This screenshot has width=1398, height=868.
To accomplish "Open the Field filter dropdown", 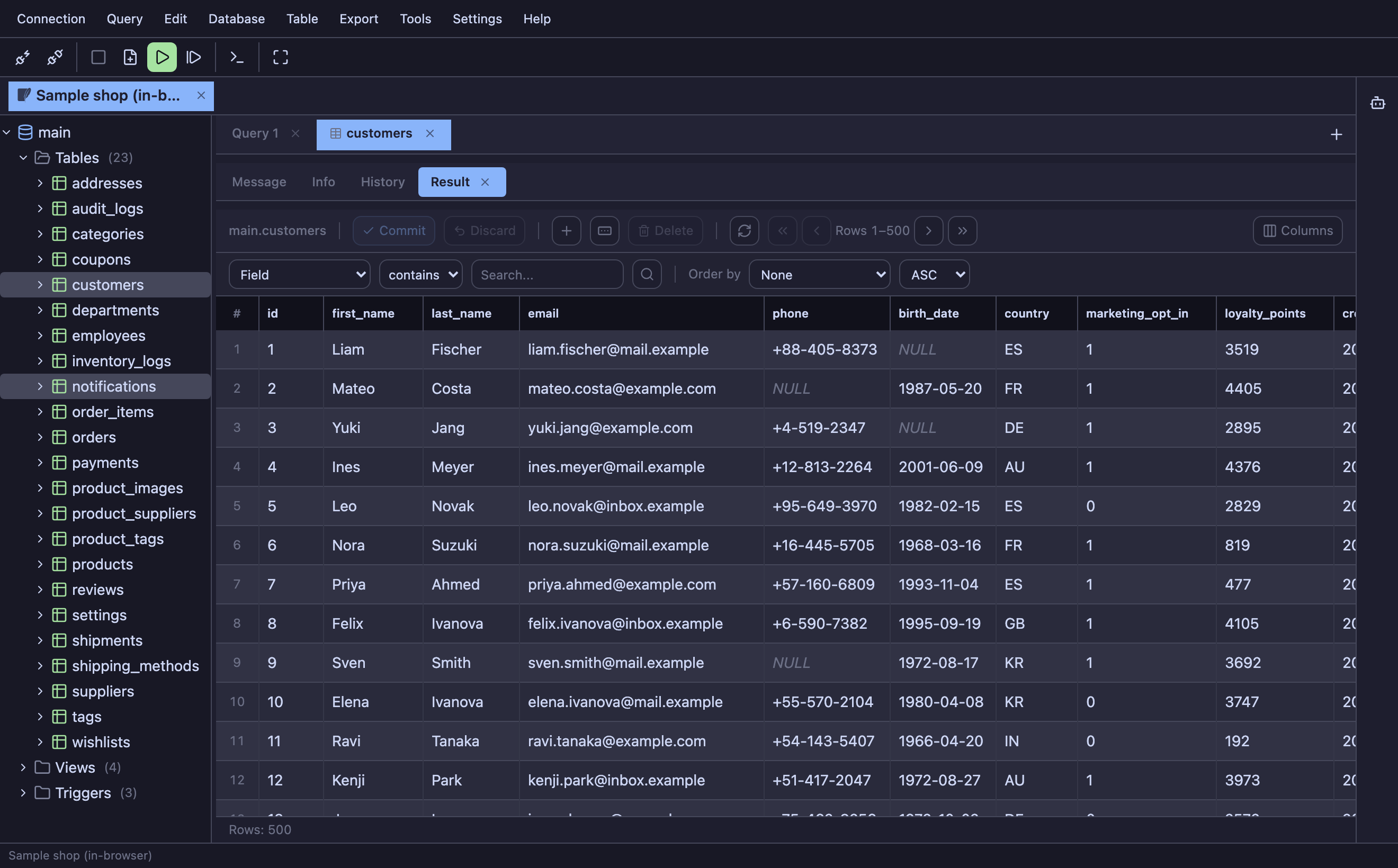I will 299,274.
